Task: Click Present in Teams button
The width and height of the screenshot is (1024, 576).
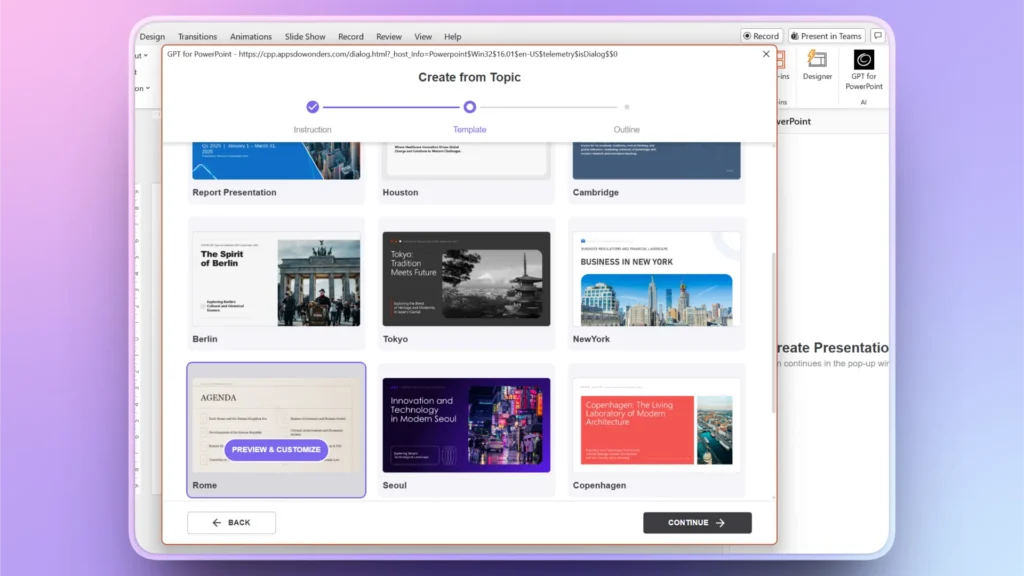Action: click(826, 36)
